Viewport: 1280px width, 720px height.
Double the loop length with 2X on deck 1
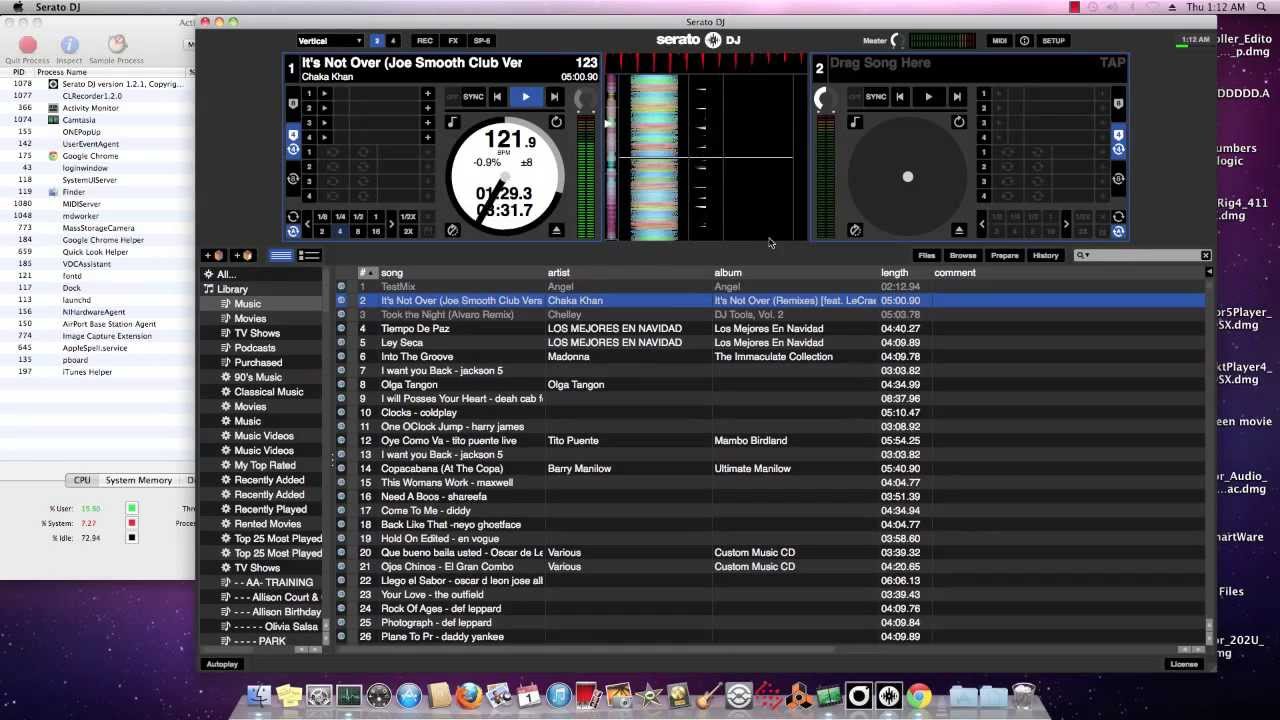(408, 231)
